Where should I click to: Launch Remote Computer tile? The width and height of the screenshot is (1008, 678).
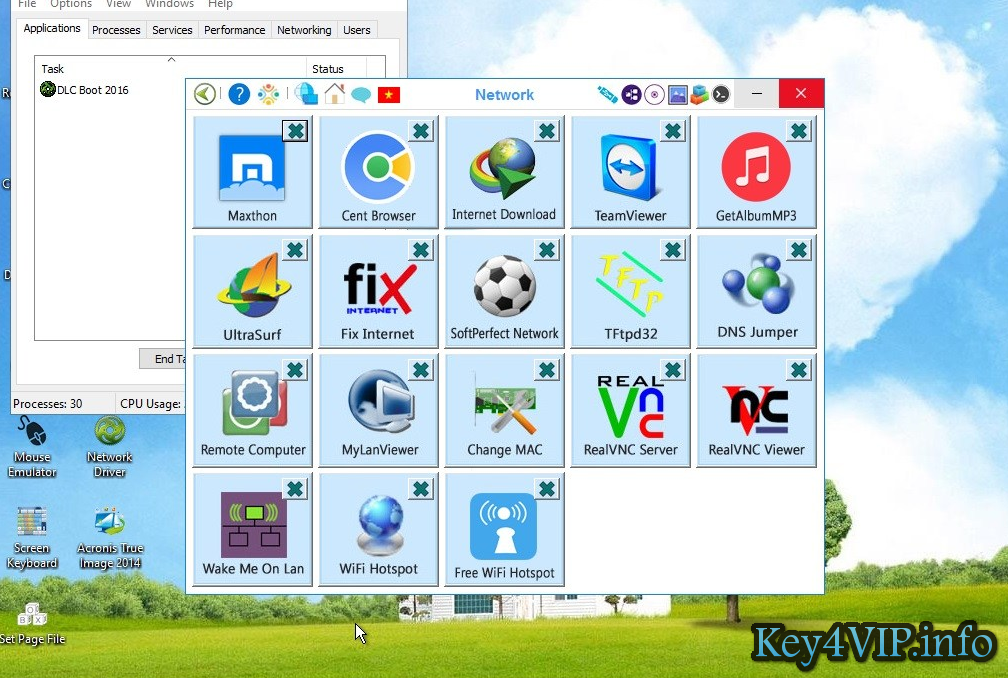click(252, 410)
